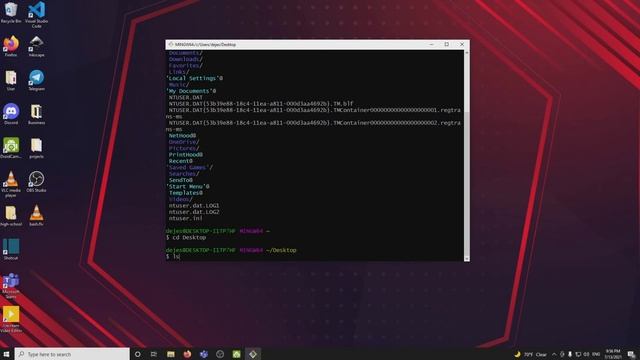Open Microsoft Teams from the taskbar

point(204,354)
